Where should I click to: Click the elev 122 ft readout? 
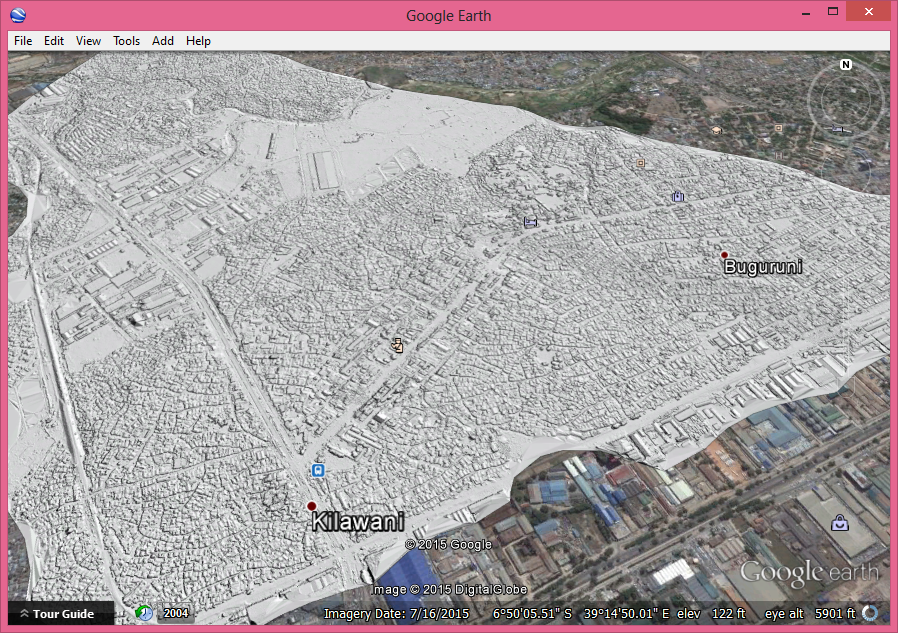(x=711, y=614)
